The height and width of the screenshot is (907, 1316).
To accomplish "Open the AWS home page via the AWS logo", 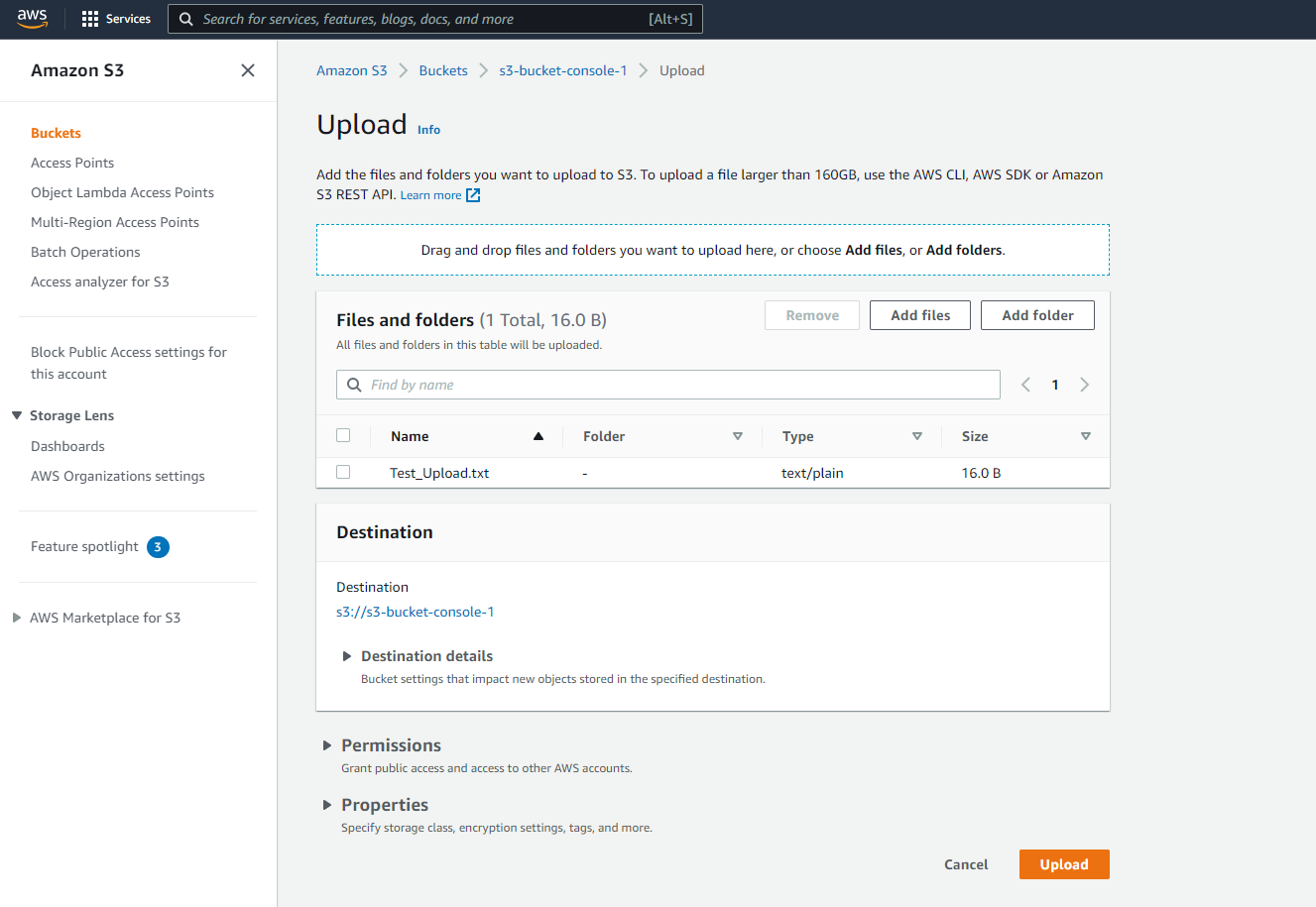I will click(x=33, y=18).
